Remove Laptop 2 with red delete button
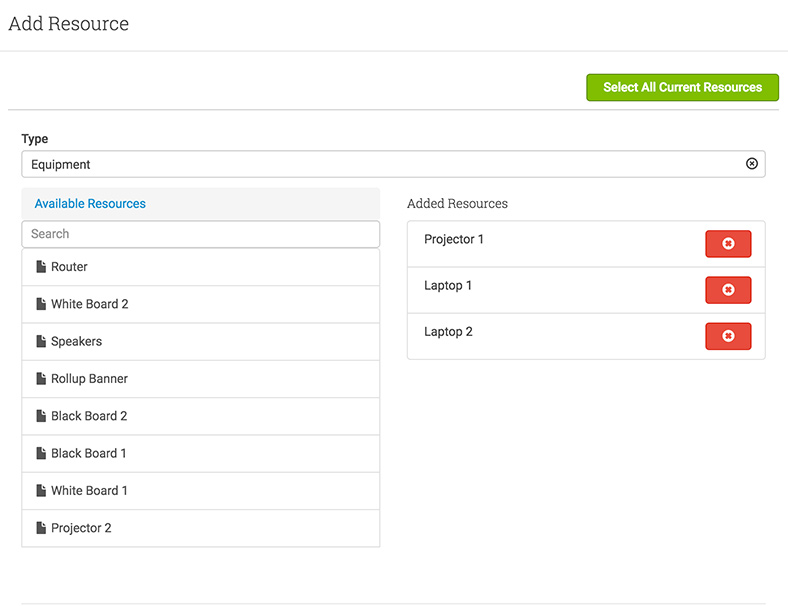Screen dimensions: 788x606 (x=728, y=336)
